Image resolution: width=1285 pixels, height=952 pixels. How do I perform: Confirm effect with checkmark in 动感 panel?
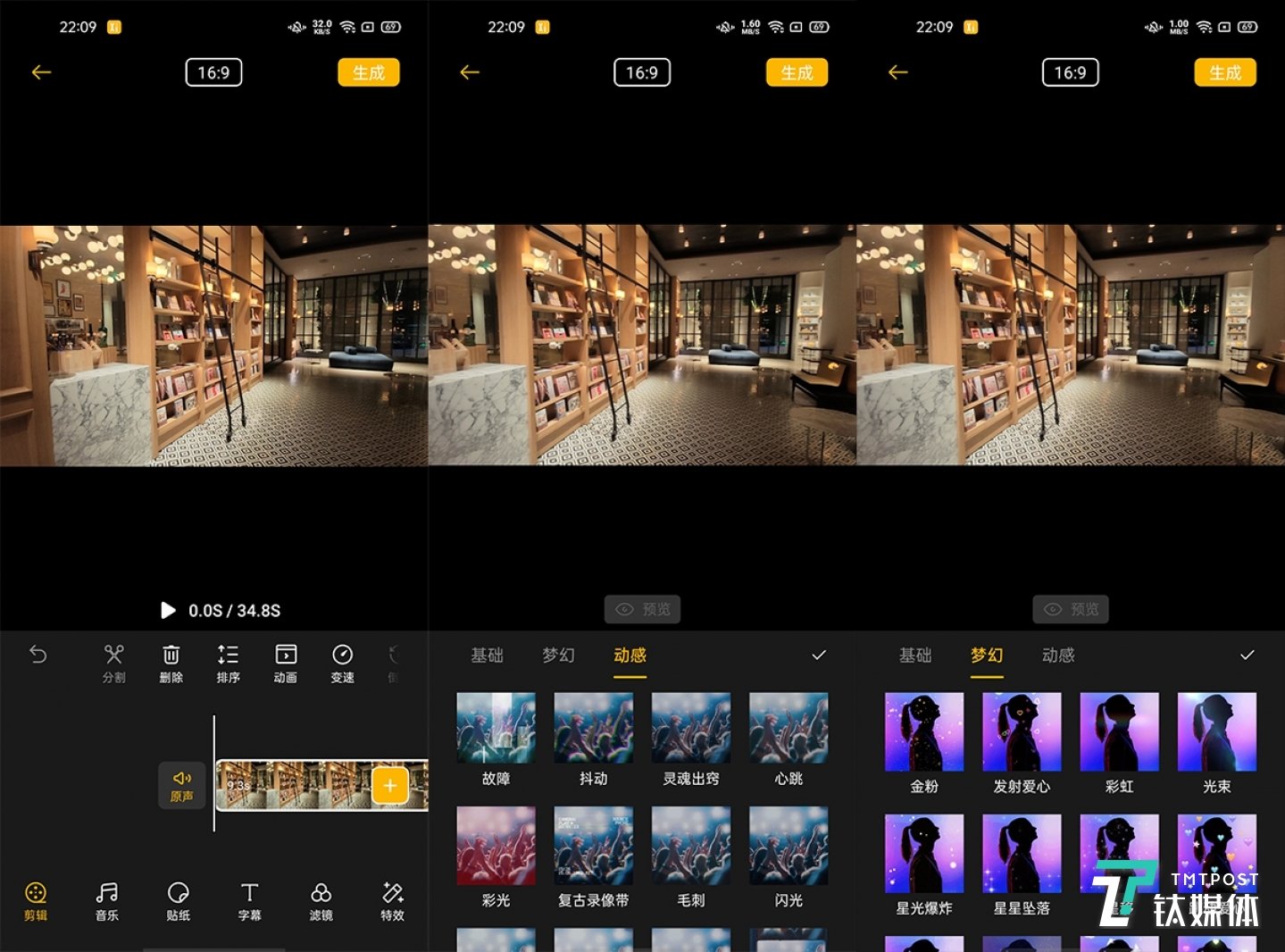(x=818, y=656)
